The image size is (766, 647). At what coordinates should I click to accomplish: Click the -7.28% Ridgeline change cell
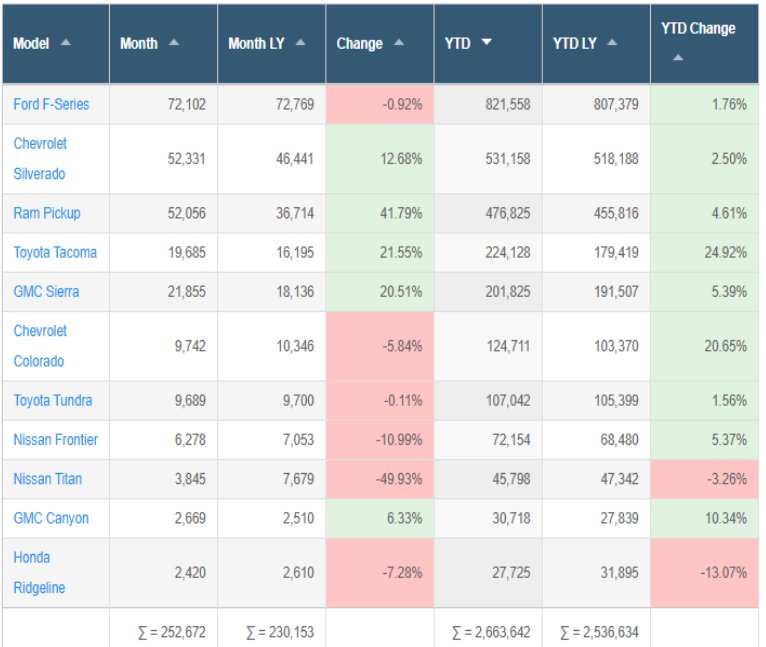click(x=380, y=573)
